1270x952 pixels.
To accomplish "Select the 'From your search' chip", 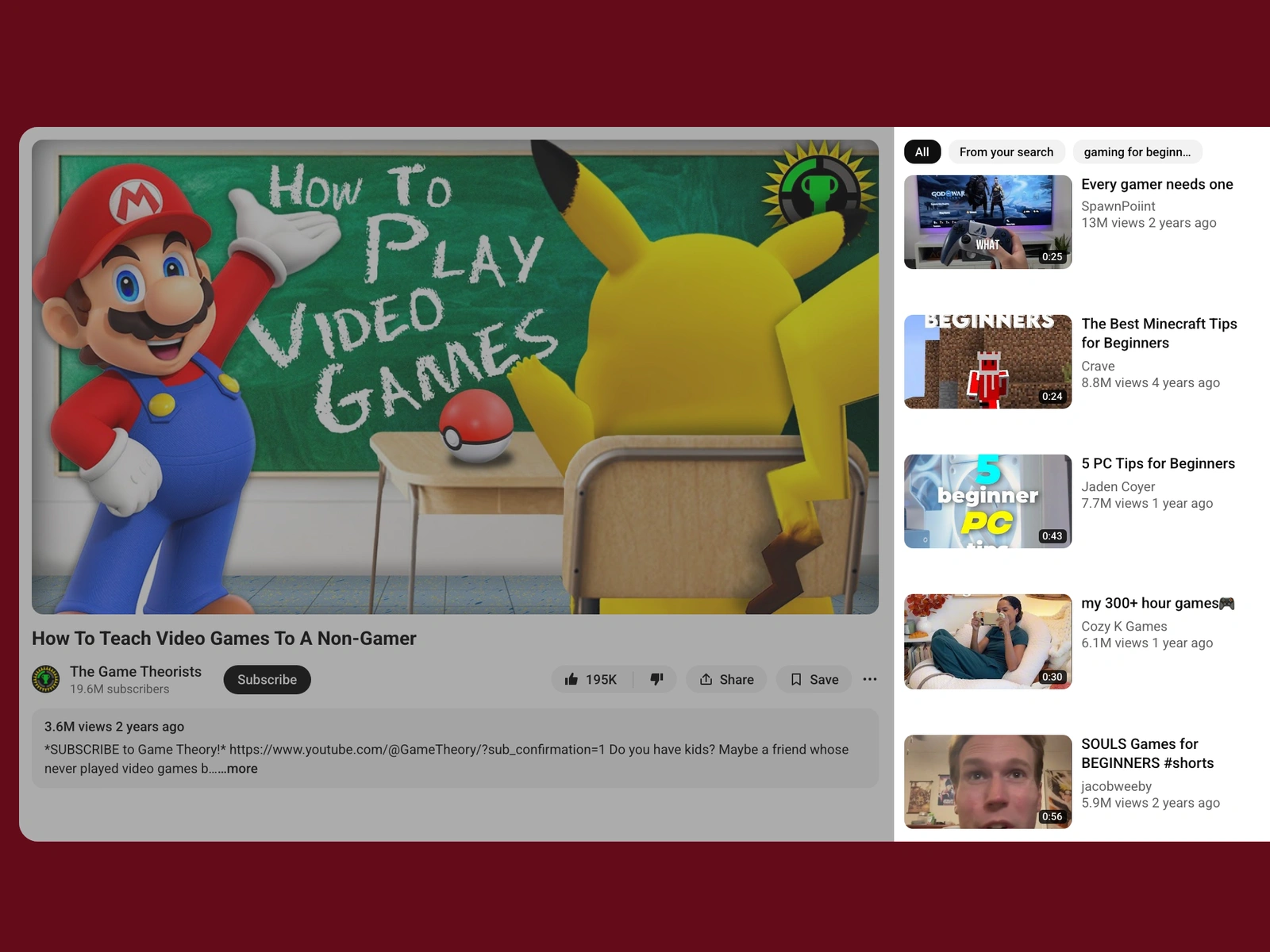I will pos(1006,152).
